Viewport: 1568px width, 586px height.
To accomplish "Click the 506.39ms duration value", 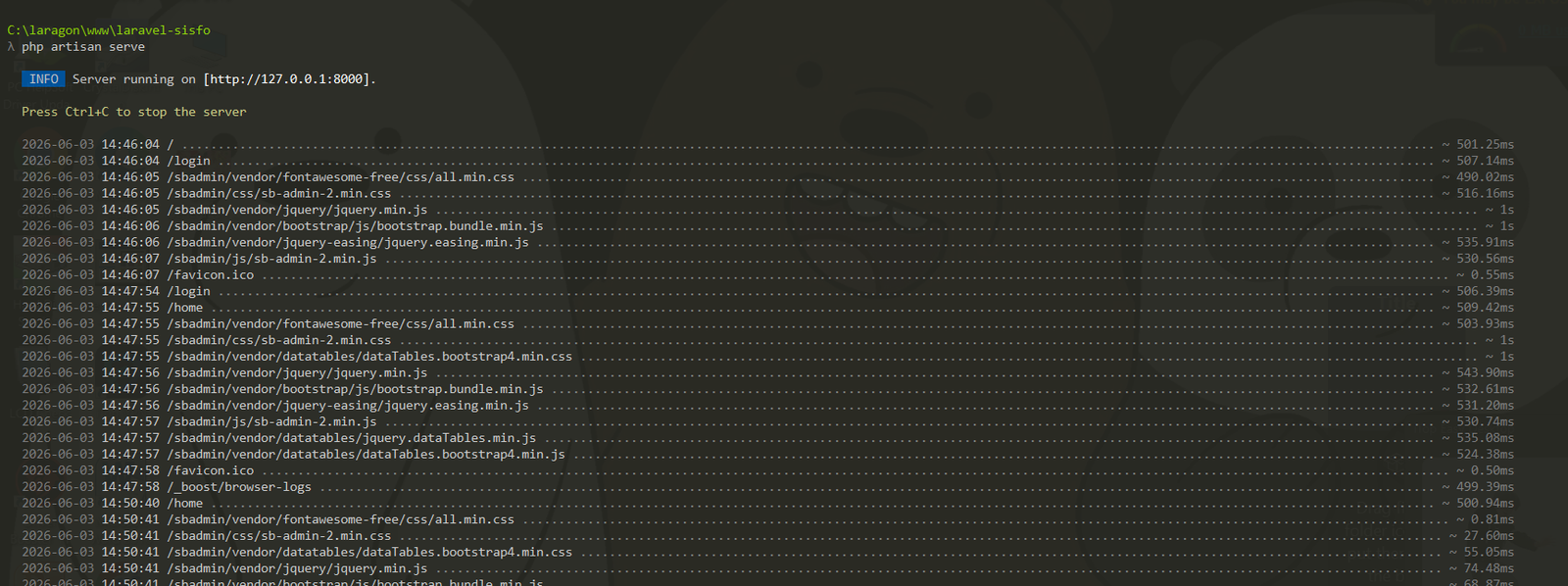I will click(x=1485, y=291).
